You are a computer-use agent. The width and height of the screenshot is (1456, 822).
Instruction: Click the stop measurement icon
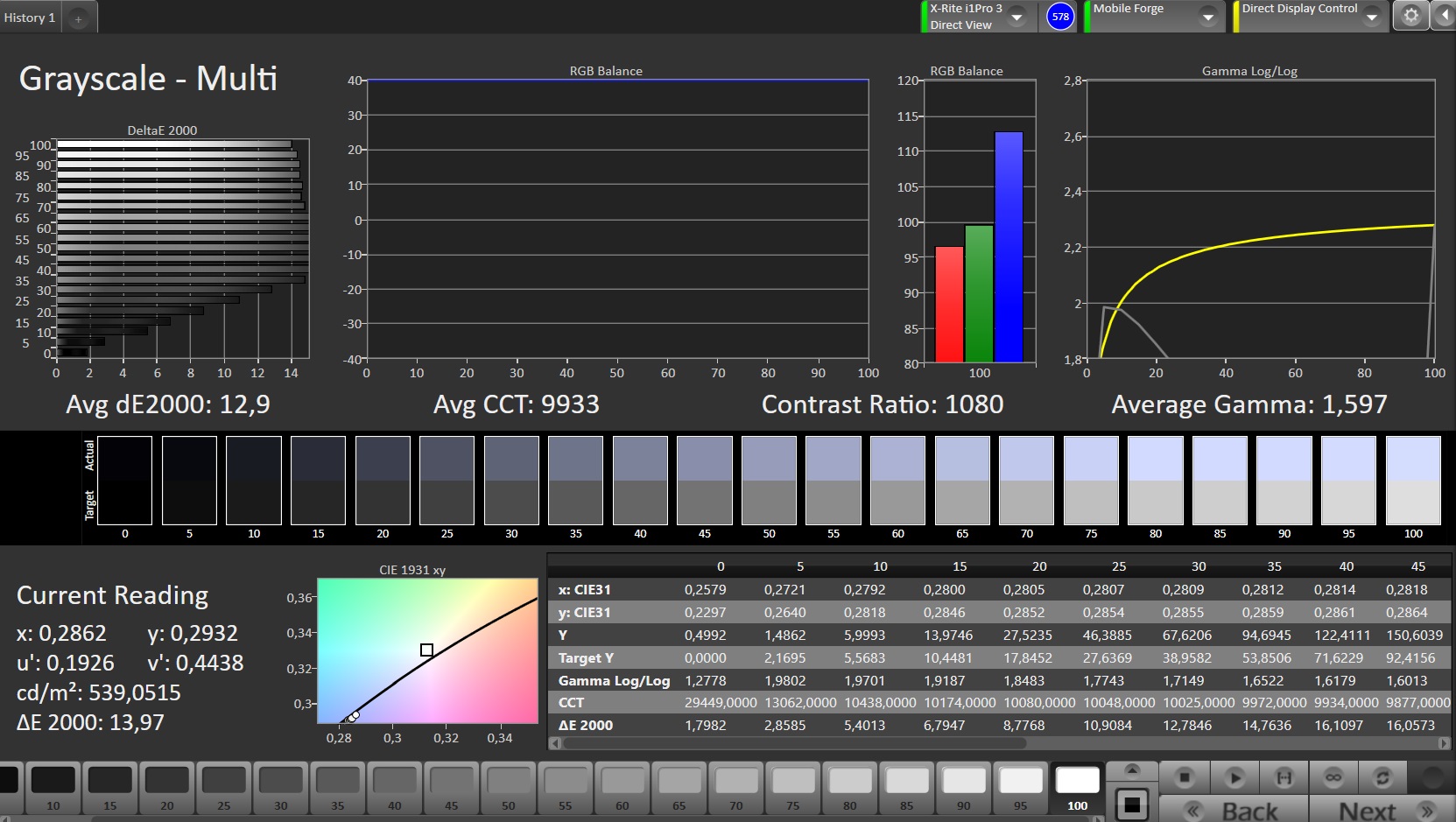[1184, 777]
